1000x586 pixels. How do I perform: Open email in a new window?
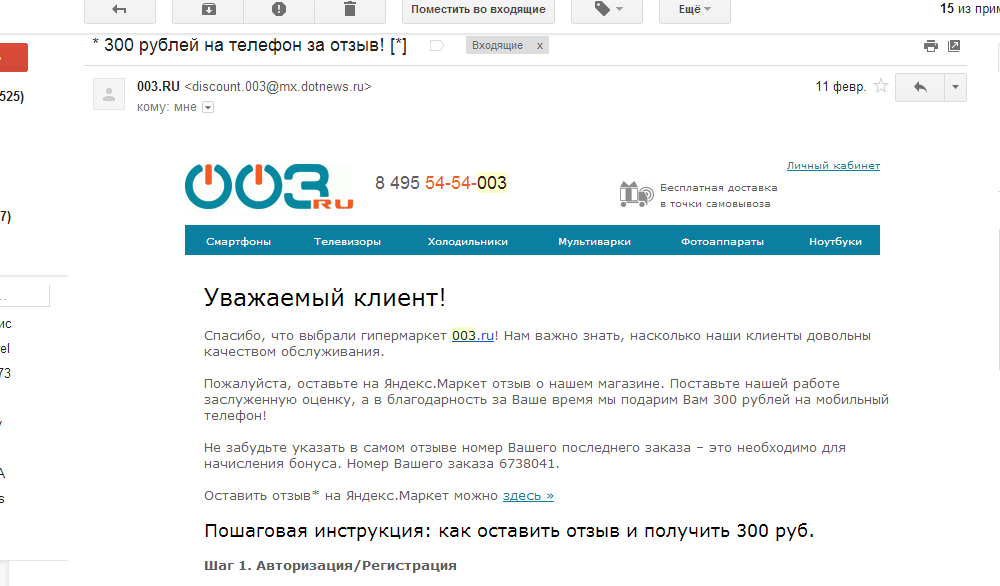[x=954, y=46]
